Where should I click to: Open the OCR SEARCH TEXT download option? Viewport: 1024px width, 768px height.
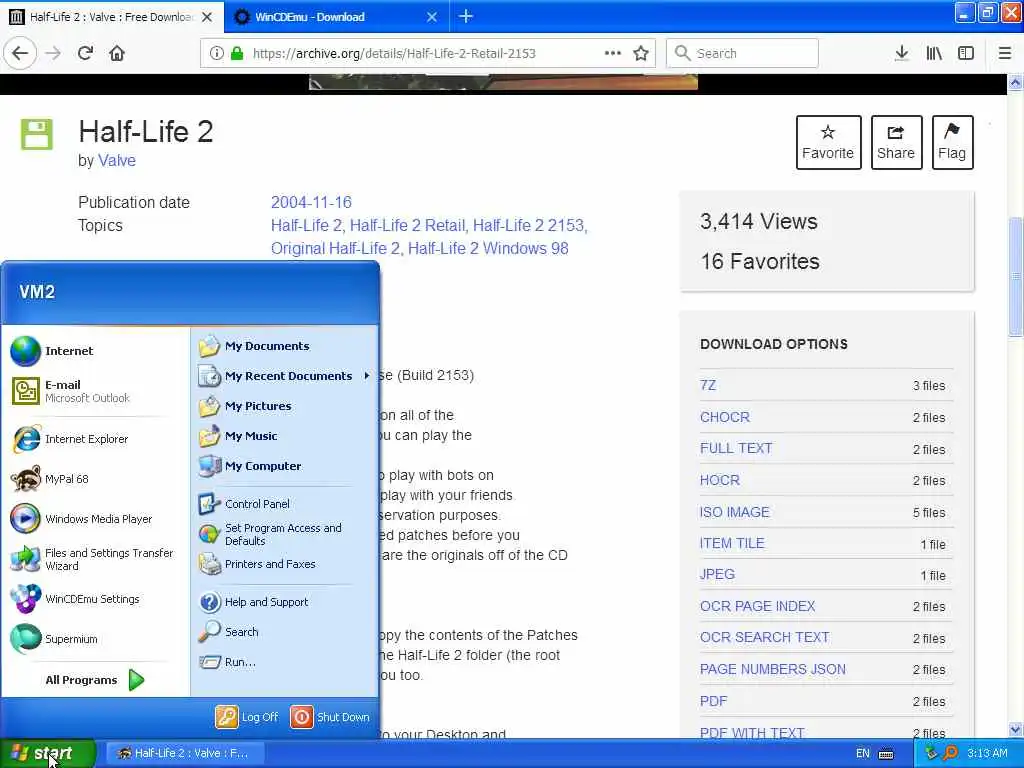pyautogui.click(x=765, y=637)
